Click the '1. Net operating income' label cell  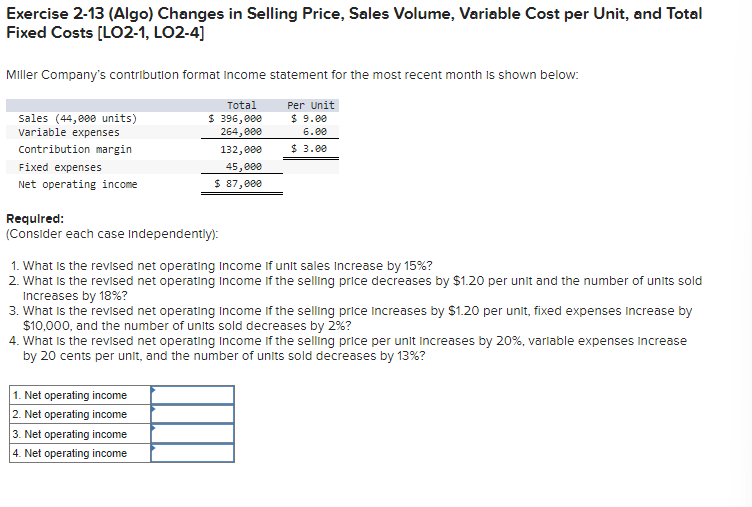80,395
